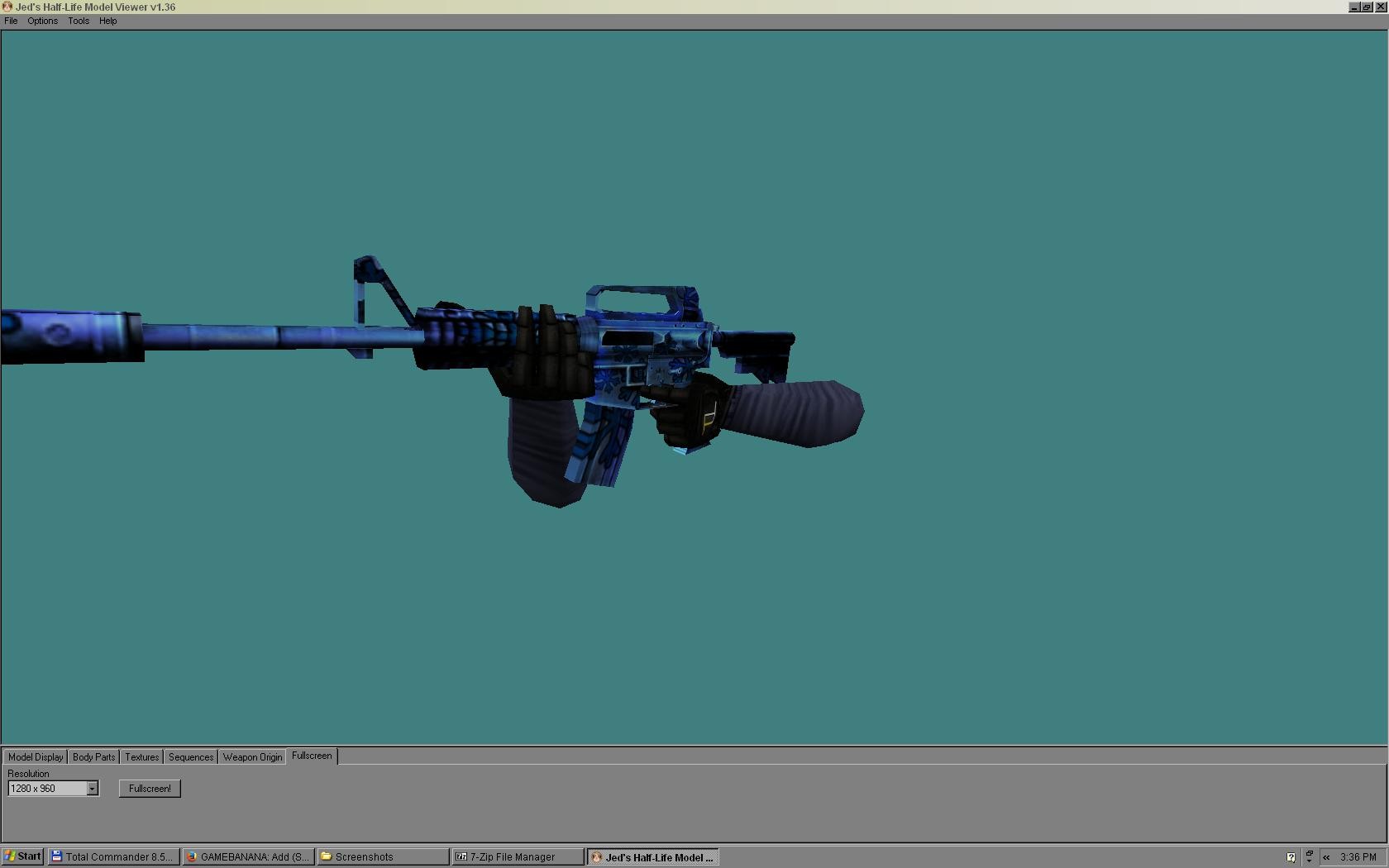Collapse the system tray with the chevron arrow
Image resolution: width=1389 pixels, height=868 pixels.
click(x=1326, y=857)
